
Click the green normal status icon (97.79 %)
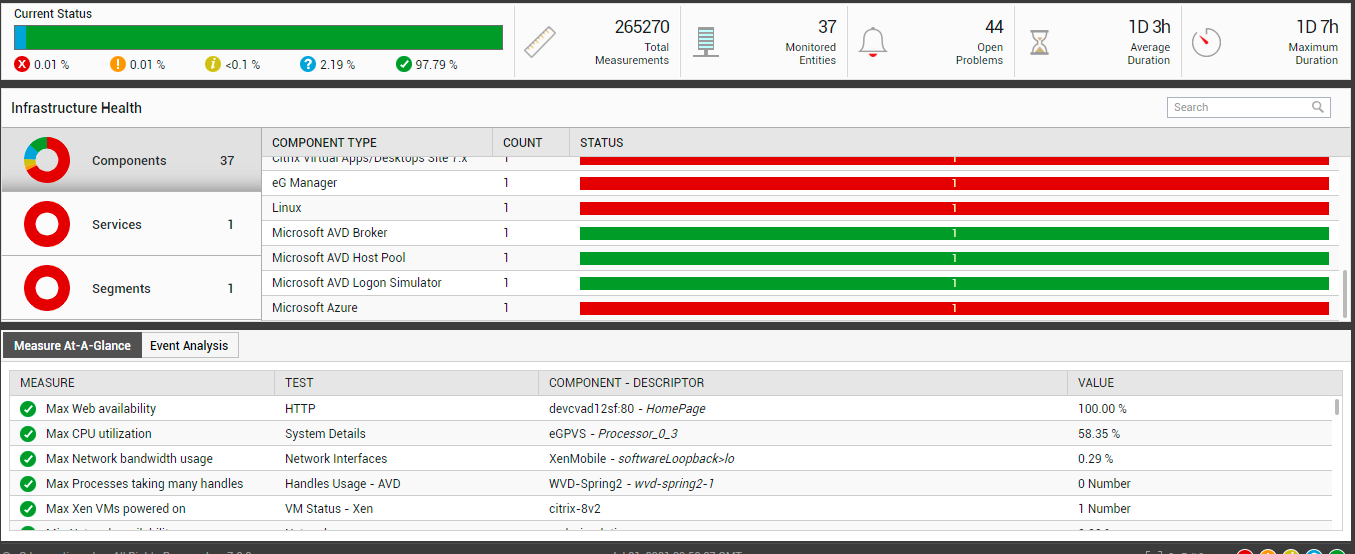(x=404, y=64)
